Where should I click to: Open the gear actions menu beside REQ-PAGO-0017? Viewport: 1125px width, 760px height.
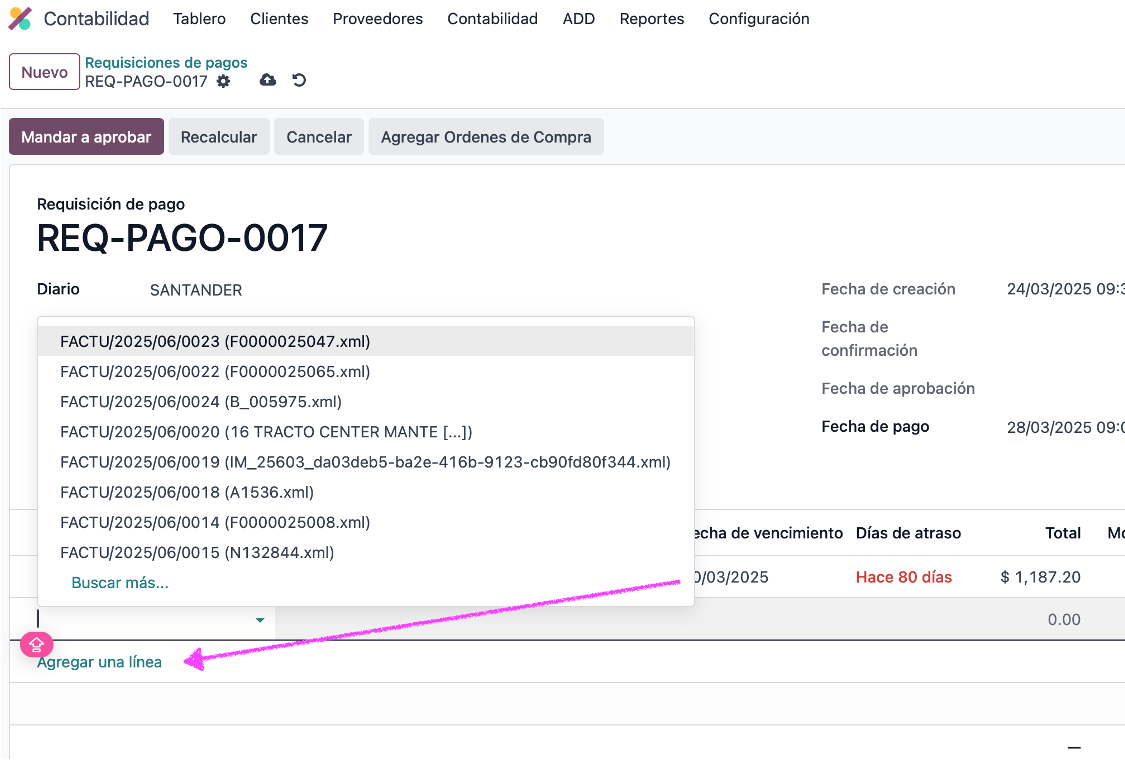(224, 81)
